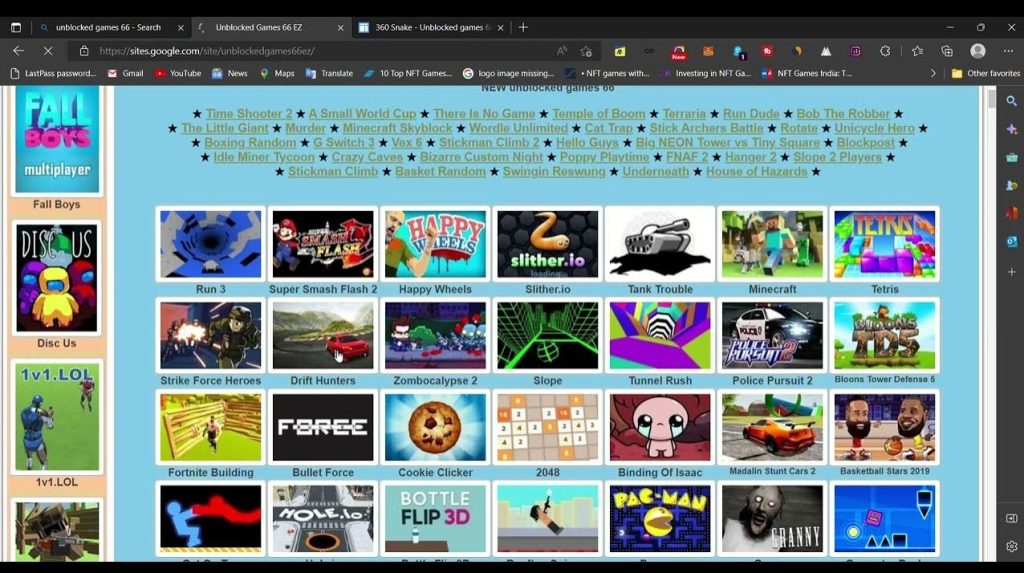Screen dimensions: 1024x573
Task: Open Other favorites folder
Action: tap(985, 73)
